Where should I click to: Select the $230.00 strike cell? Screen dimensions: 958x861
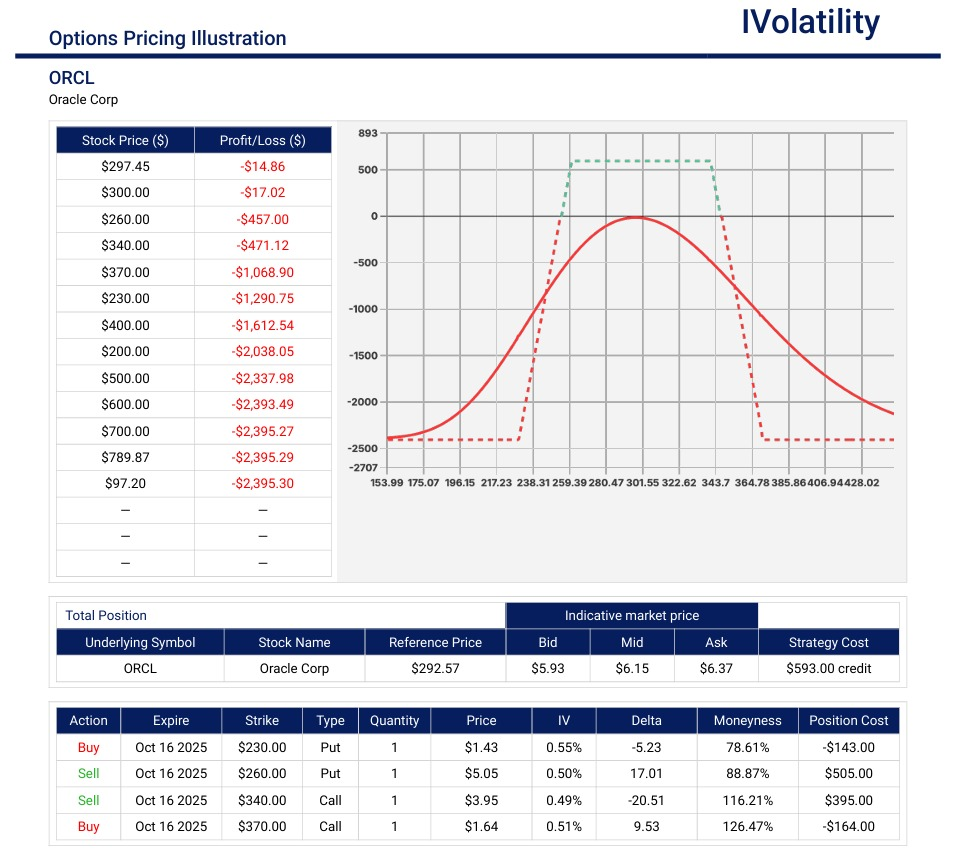pyautogui.click(x=262, y=748)
